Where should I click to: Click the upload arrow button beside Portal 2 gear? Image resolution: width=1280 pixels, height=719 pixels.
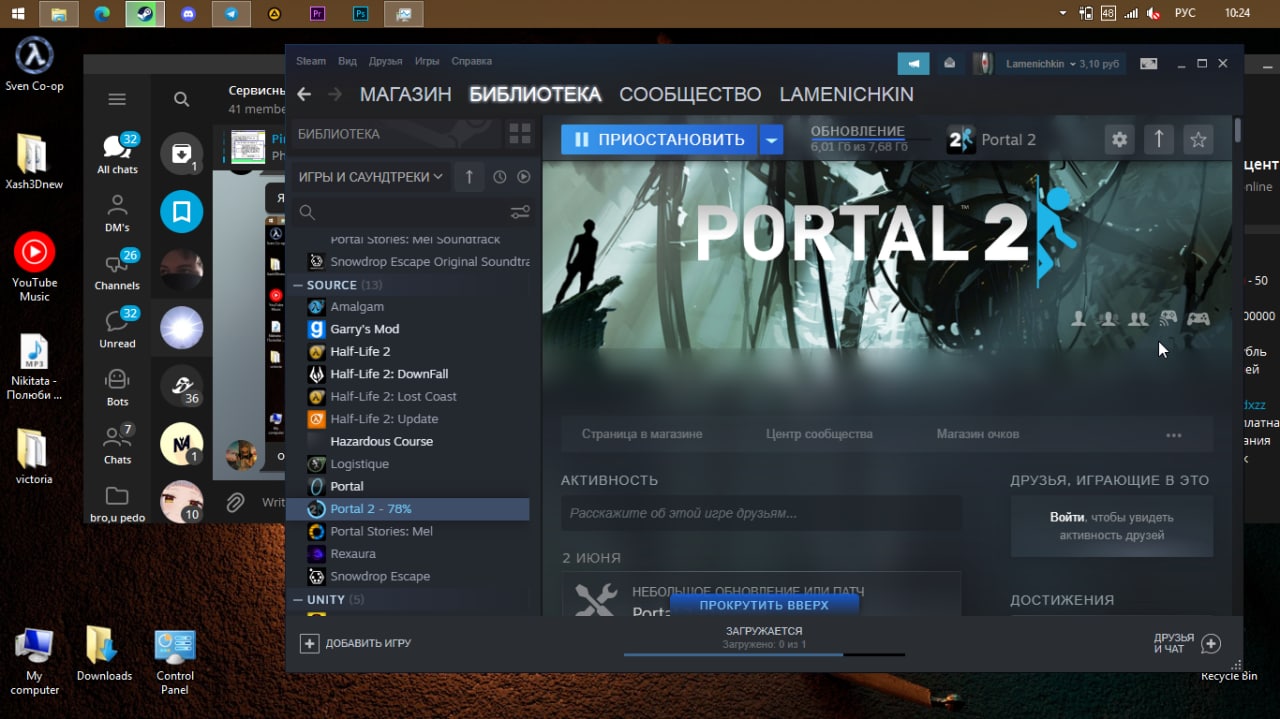click(1158, 140)
